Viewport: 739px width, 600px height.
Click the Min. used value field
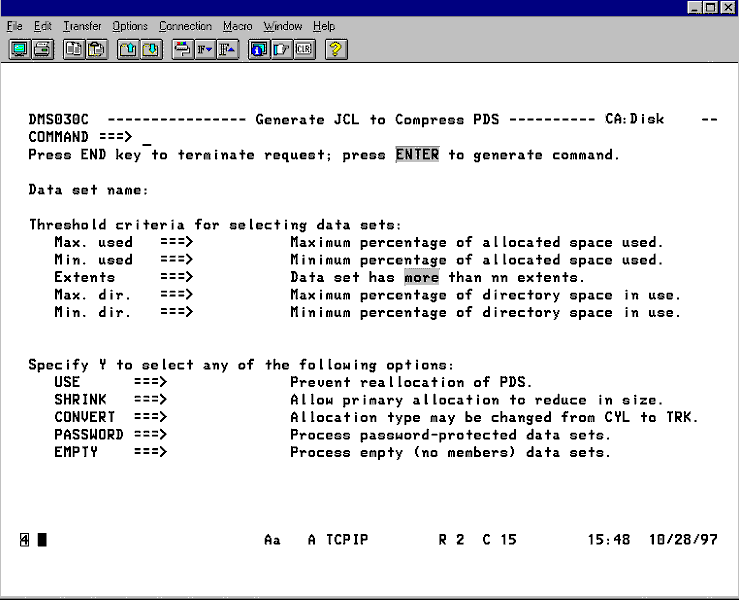click(239, 260)
